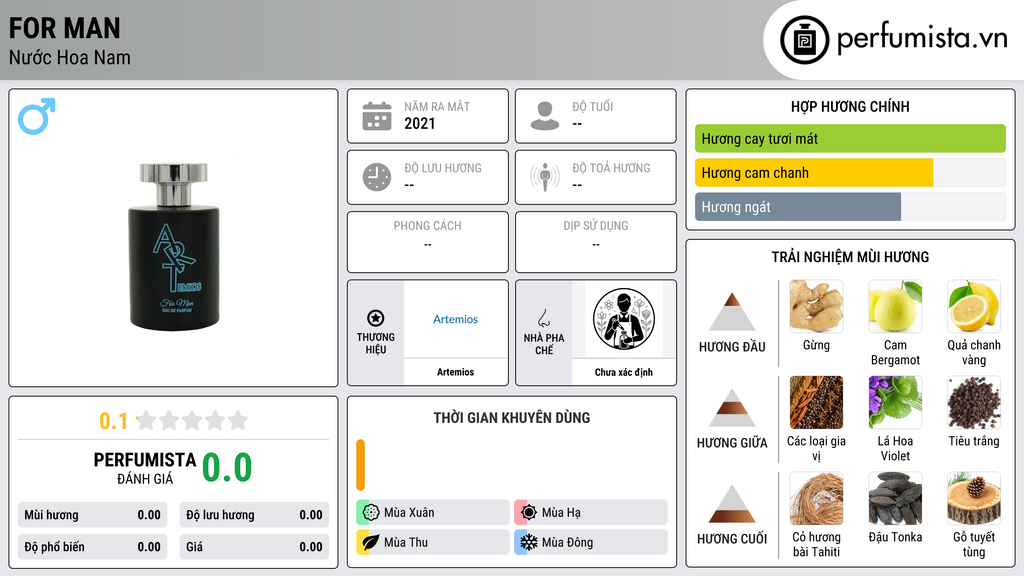Open the Gỗ tuyết tùng ingredient image

pyautogui.click(x=974, y=498)
